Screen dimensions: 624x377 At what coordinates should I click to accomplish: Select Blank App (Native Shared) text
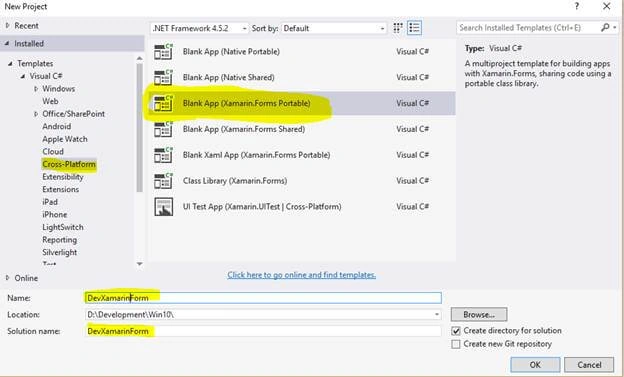tap(228, 78)
